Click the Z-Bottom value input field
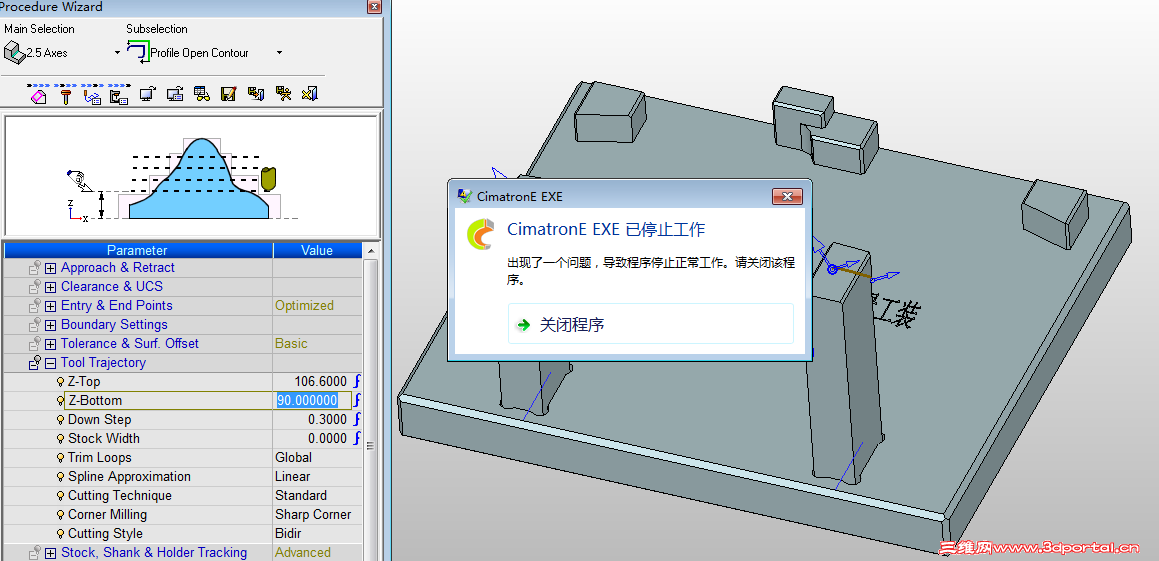 [313, 401]
